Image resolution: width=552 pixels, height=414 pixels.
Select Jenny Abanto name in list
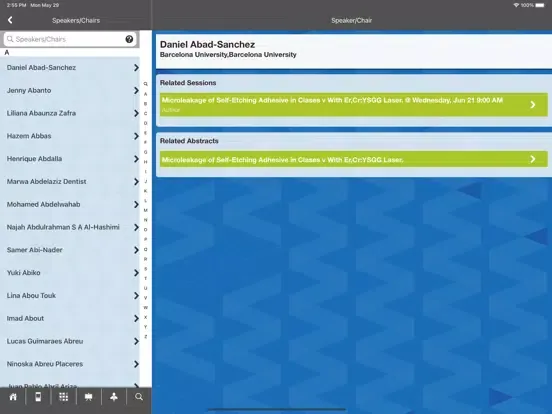(x=29, y=90)
